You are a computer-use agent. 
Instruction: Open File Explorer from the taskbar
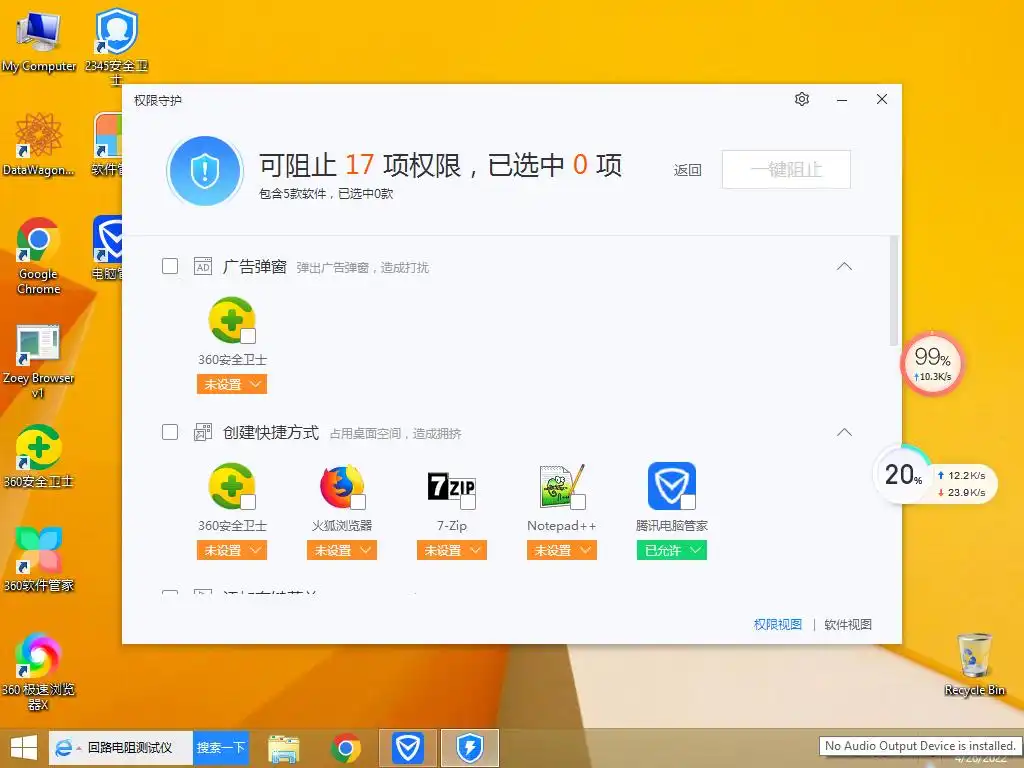point(284,748)
